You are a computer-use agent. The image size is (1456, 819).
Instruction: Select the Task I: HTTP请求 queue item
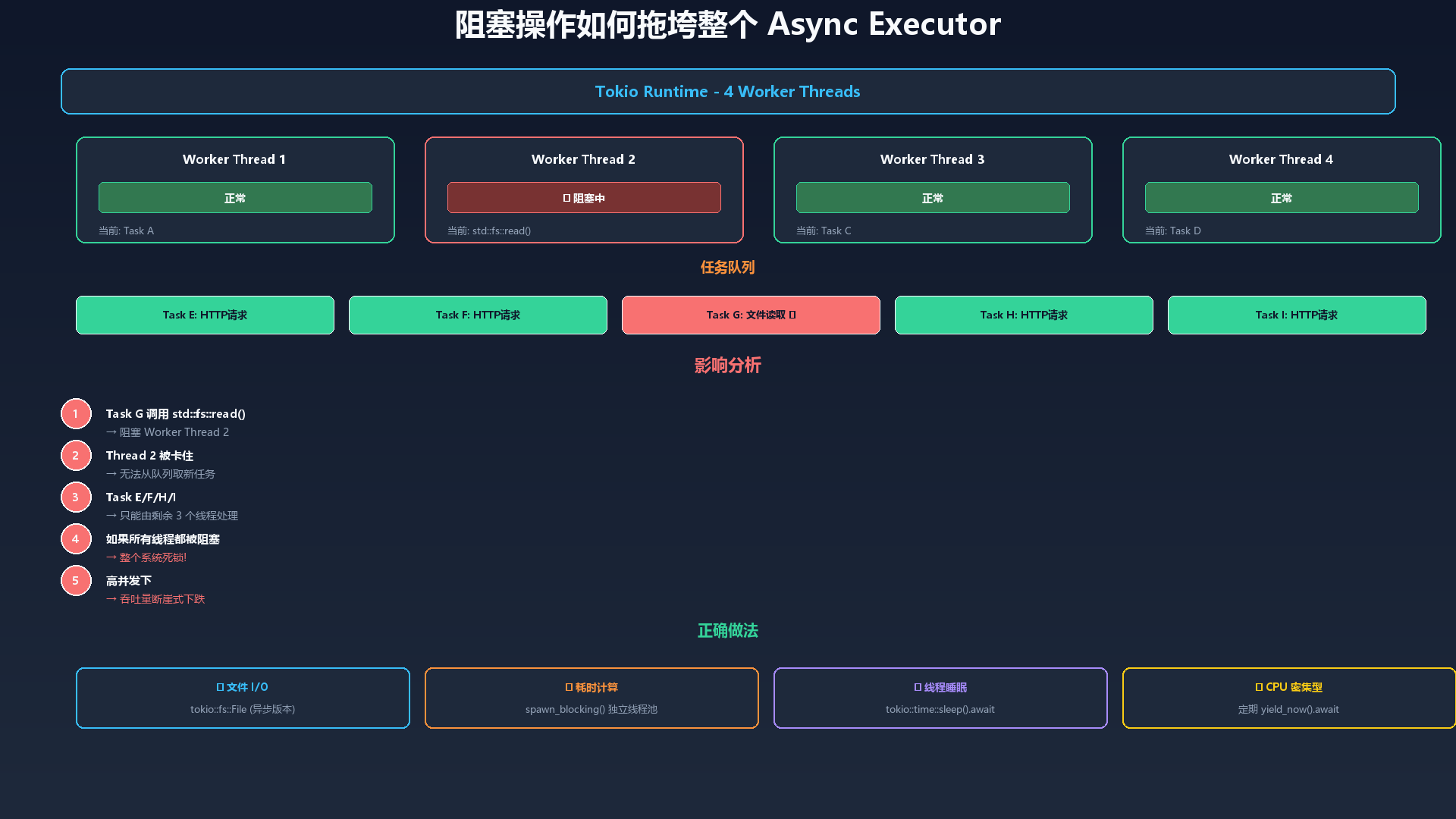(1297, 315)
